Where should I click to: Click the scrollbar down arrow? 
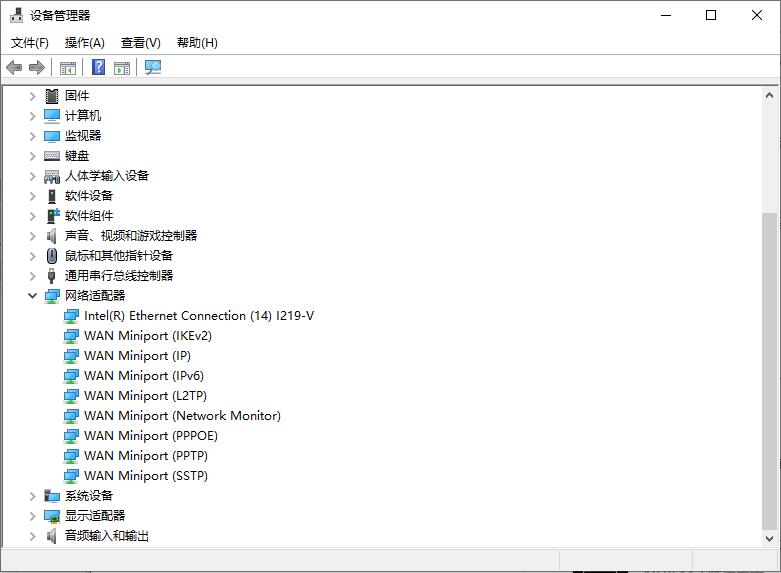click(x=770, y=539)
